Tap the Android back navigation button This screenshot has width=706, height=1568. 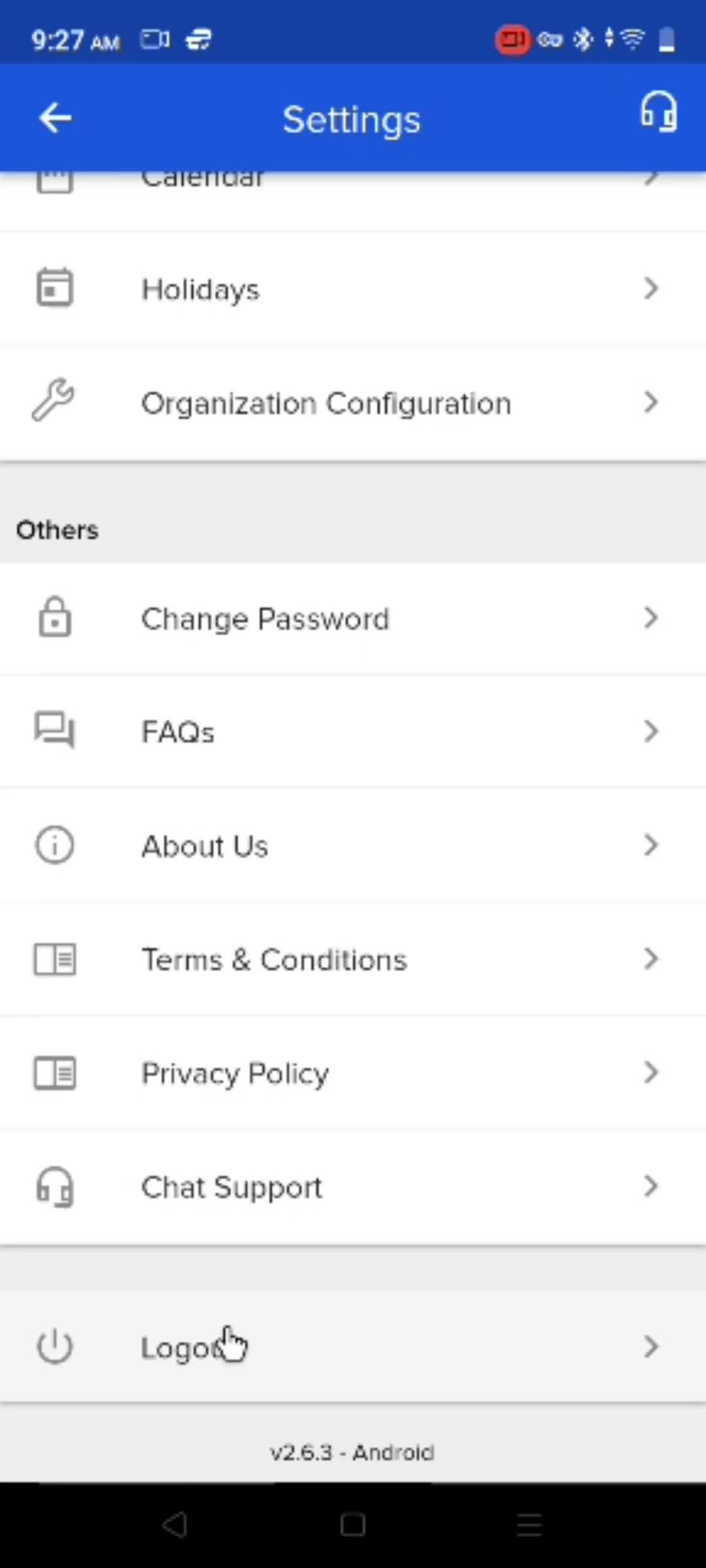(175, 1525)
